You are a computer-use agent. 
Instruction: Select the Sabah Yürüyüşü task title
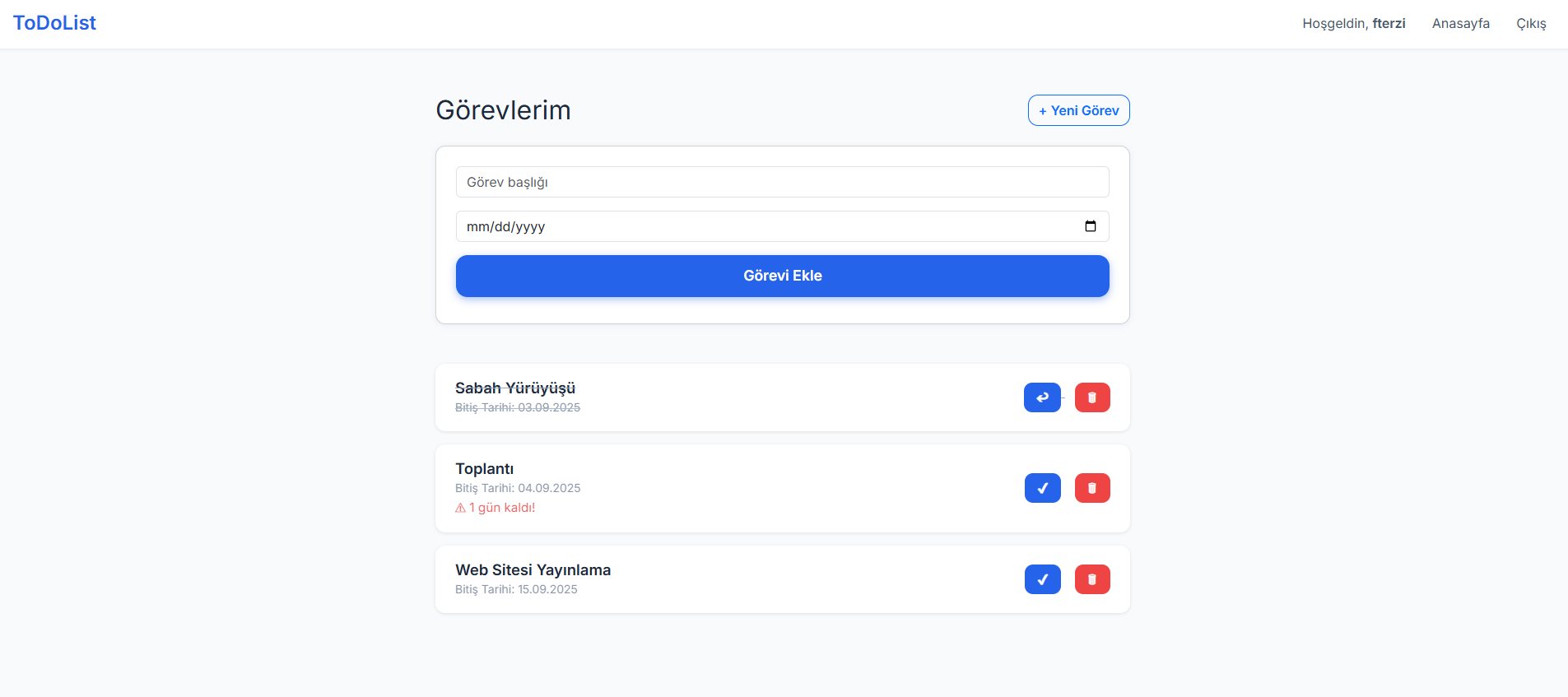pyautogui.click(x=515, y=388)
